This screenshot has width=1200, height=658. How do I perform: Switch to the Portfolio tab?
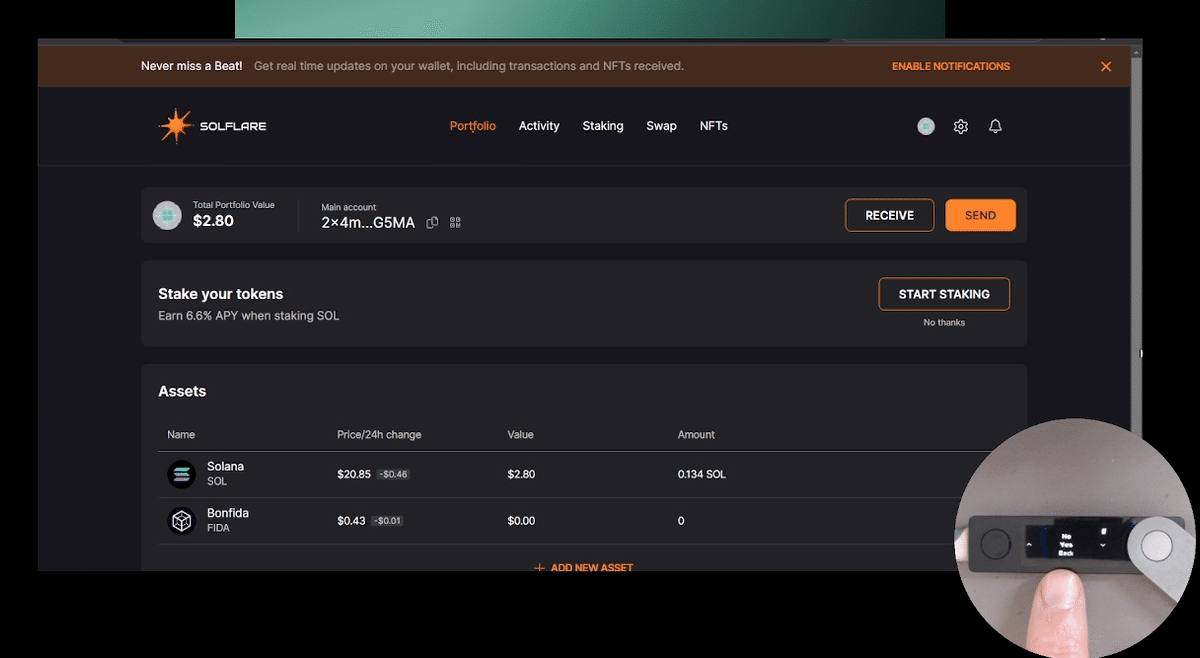pyautogui.click(x=472, y=126)
